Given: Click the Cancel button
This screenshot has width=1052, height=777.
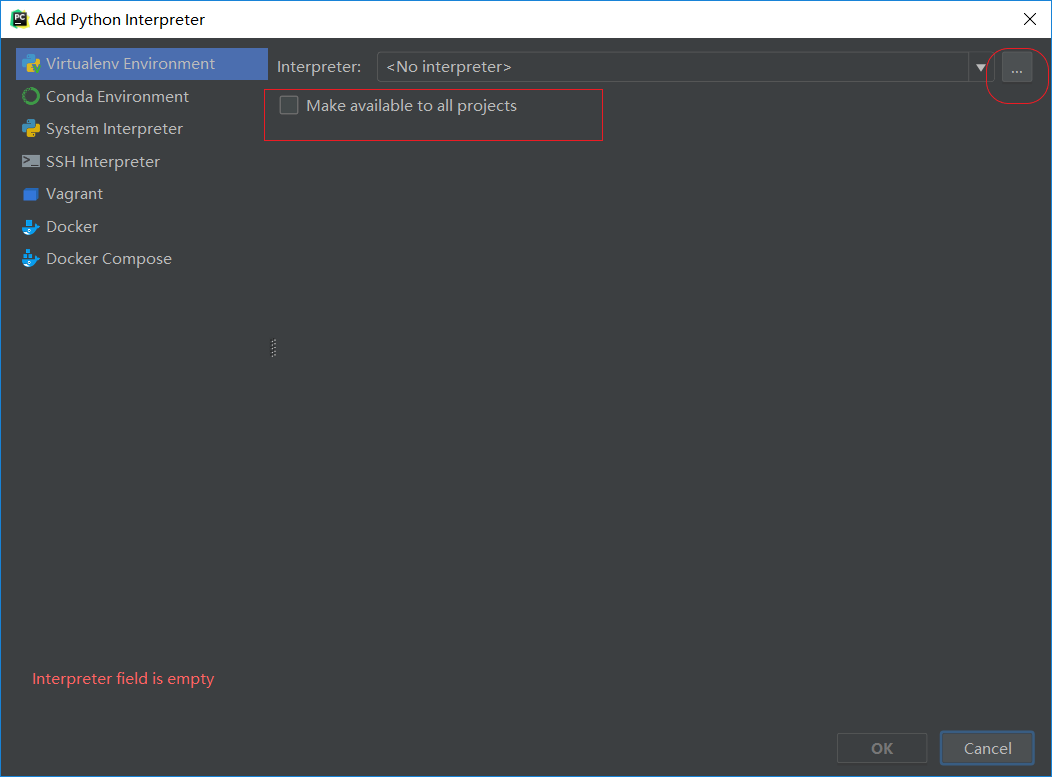Looking at the screenshot, I should tap(987, 748).
